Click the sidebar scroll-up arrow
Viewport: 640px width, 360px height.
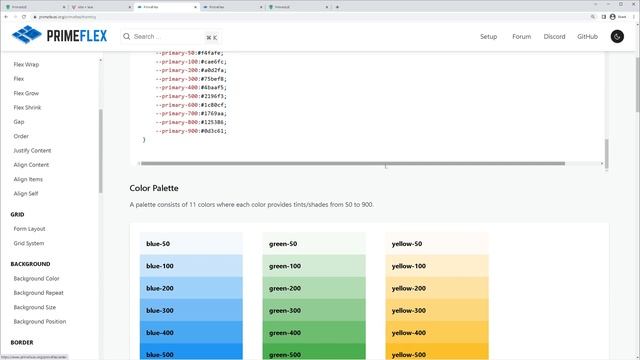click(100, 60)
